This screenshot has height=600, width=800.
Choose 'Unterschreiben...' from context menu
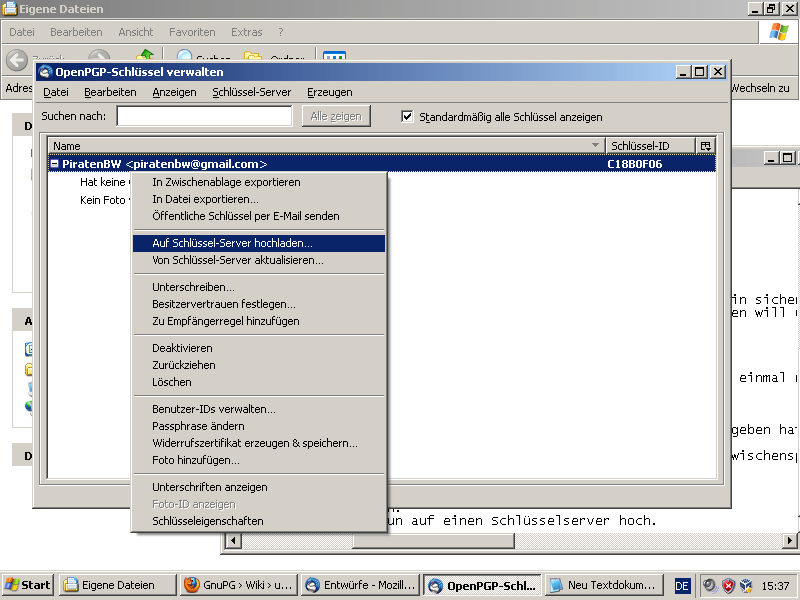coord(259,287)
